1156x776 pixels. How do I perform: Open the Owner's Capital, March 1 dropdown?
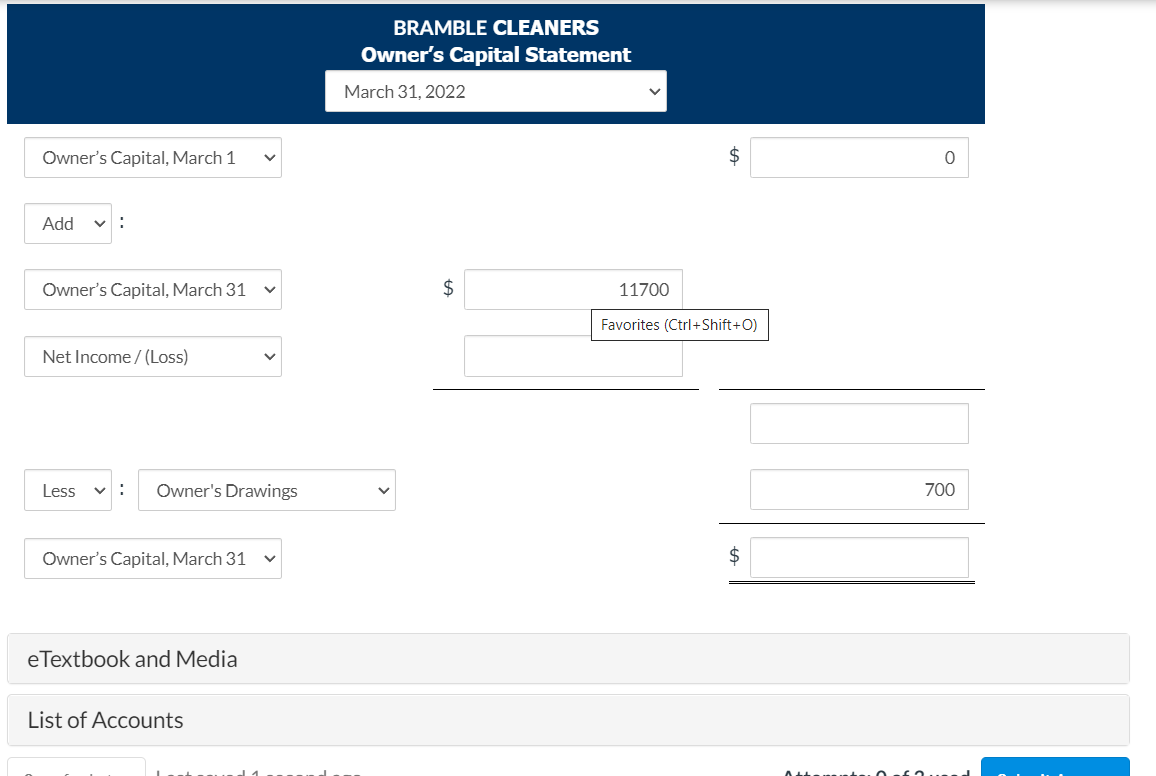(x=152, y=157)
